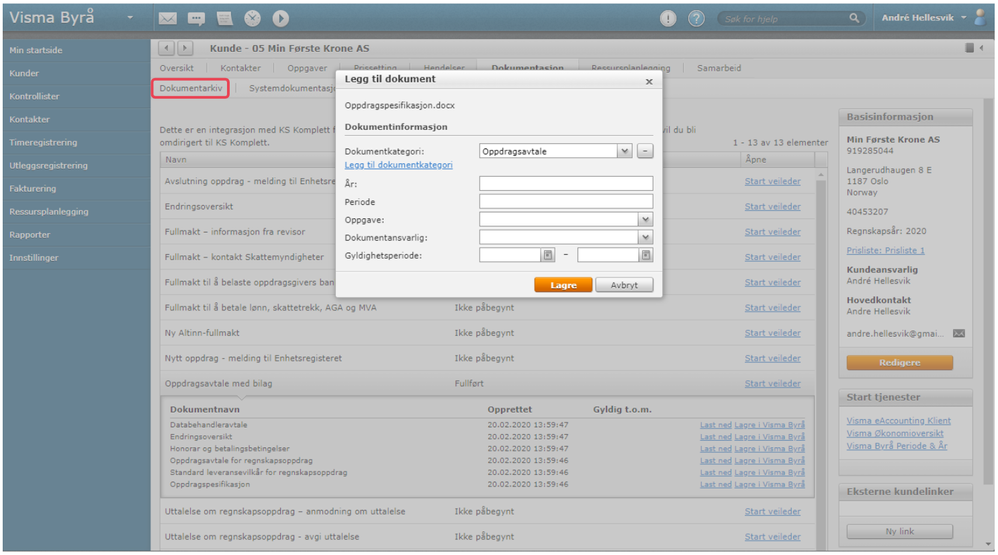Close the Legg til dokument dialog

click(649, 81)
